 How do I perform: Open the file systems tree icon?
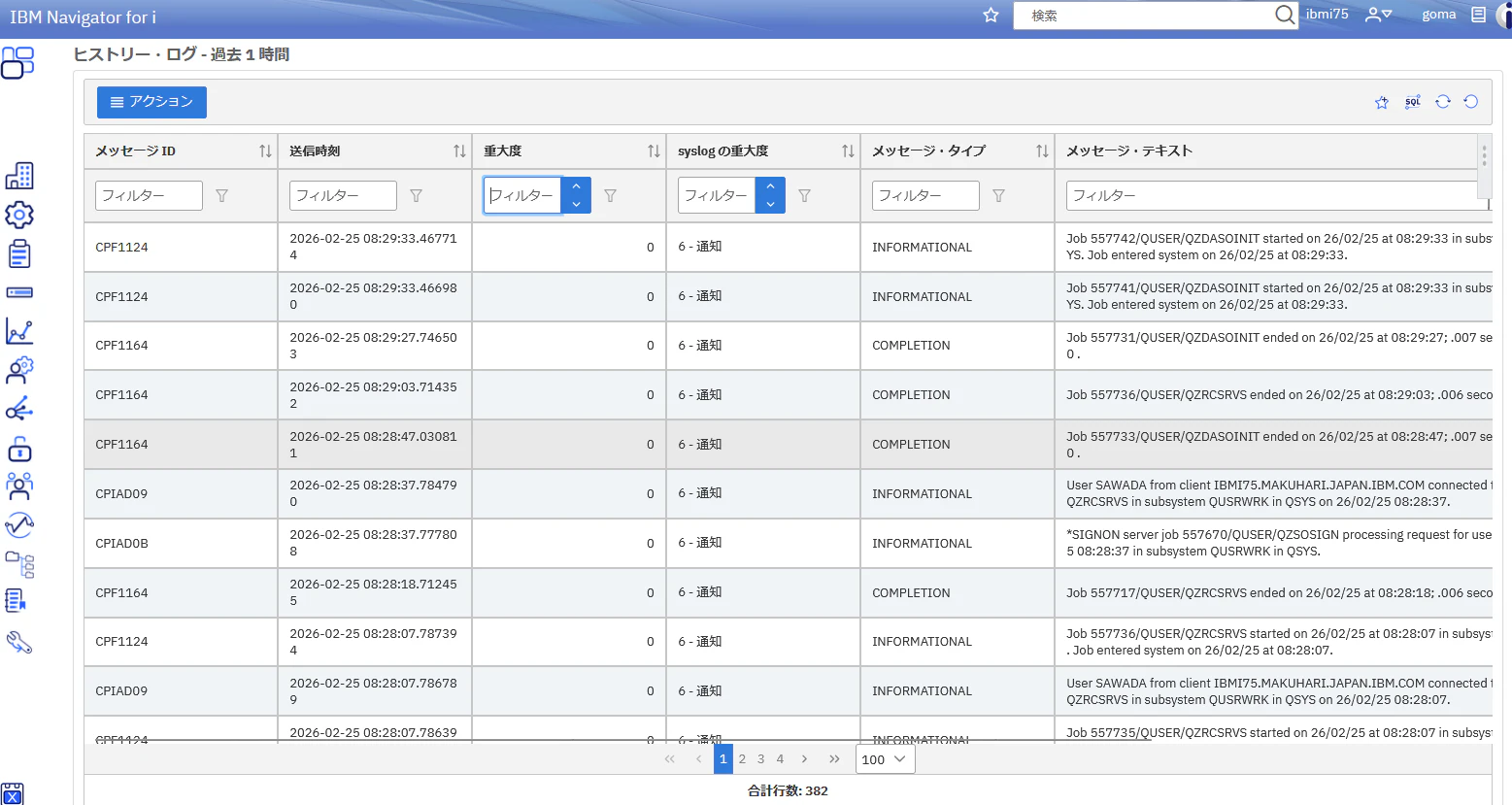pyautogui.click(x=19, y=564)
